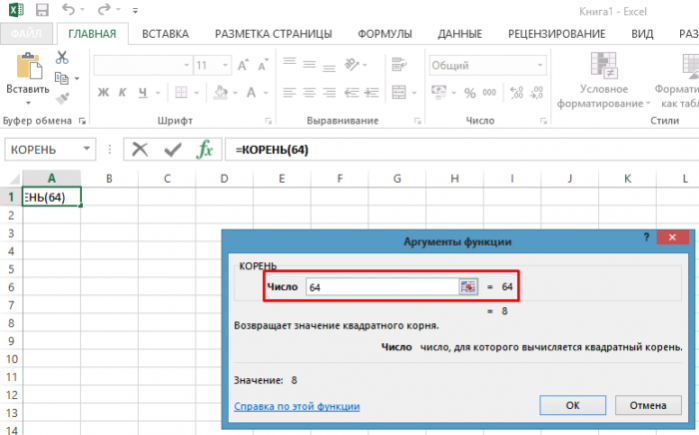This screenshot has height=435, width=699.
Task: Click the Undo arrow icon
Action: [x=68, y=9]
